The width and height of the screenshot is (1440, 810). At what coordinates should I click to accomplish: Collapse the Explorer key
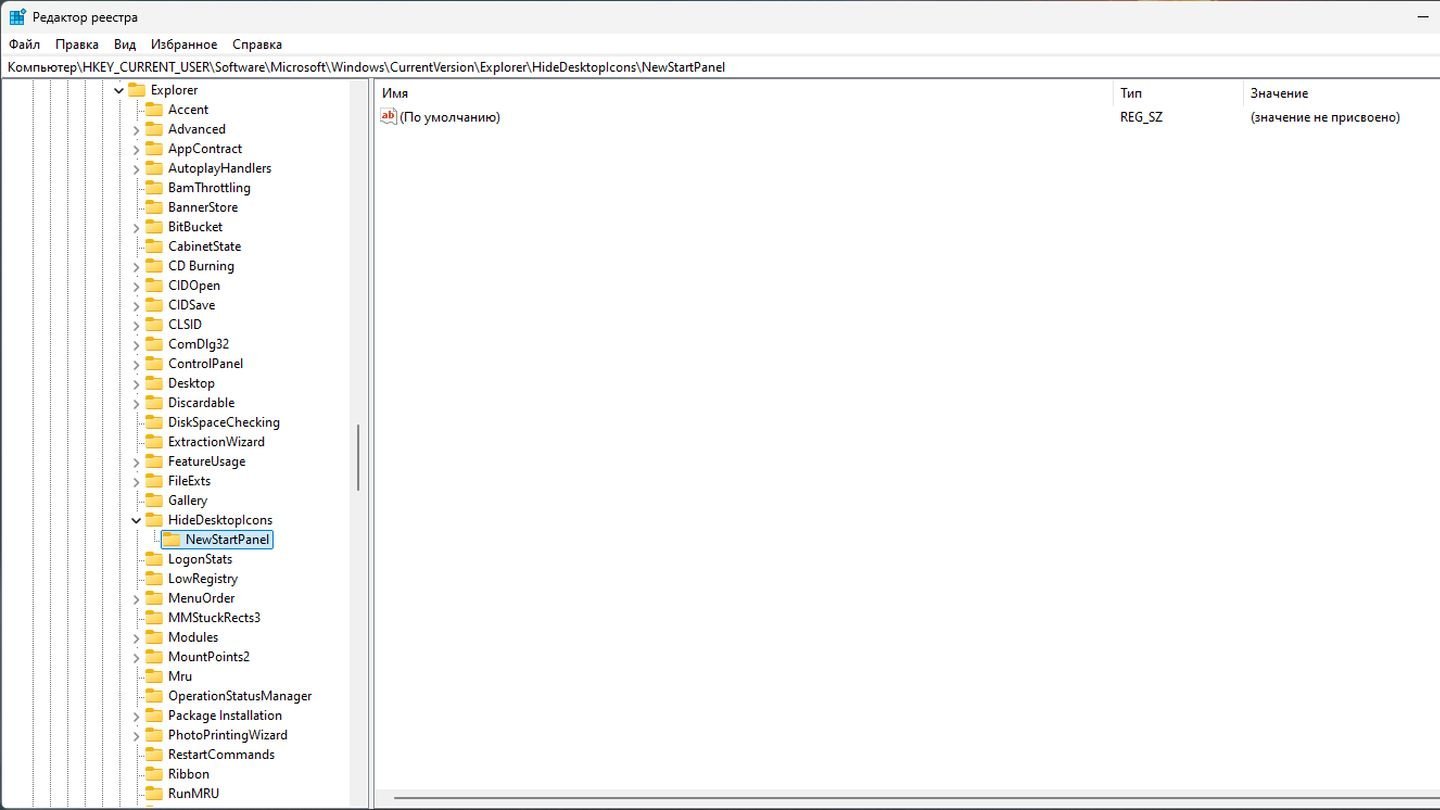point(119,90)
